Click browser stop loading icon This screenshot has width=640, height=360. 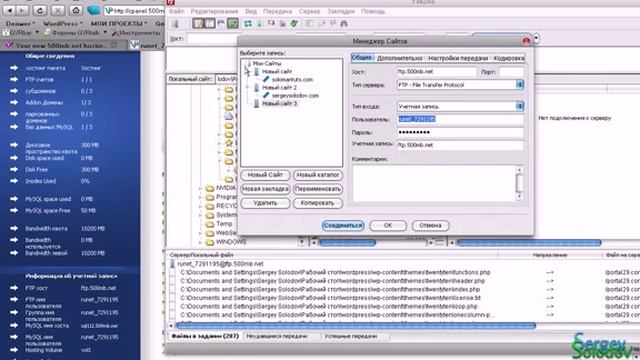(58, 10)
